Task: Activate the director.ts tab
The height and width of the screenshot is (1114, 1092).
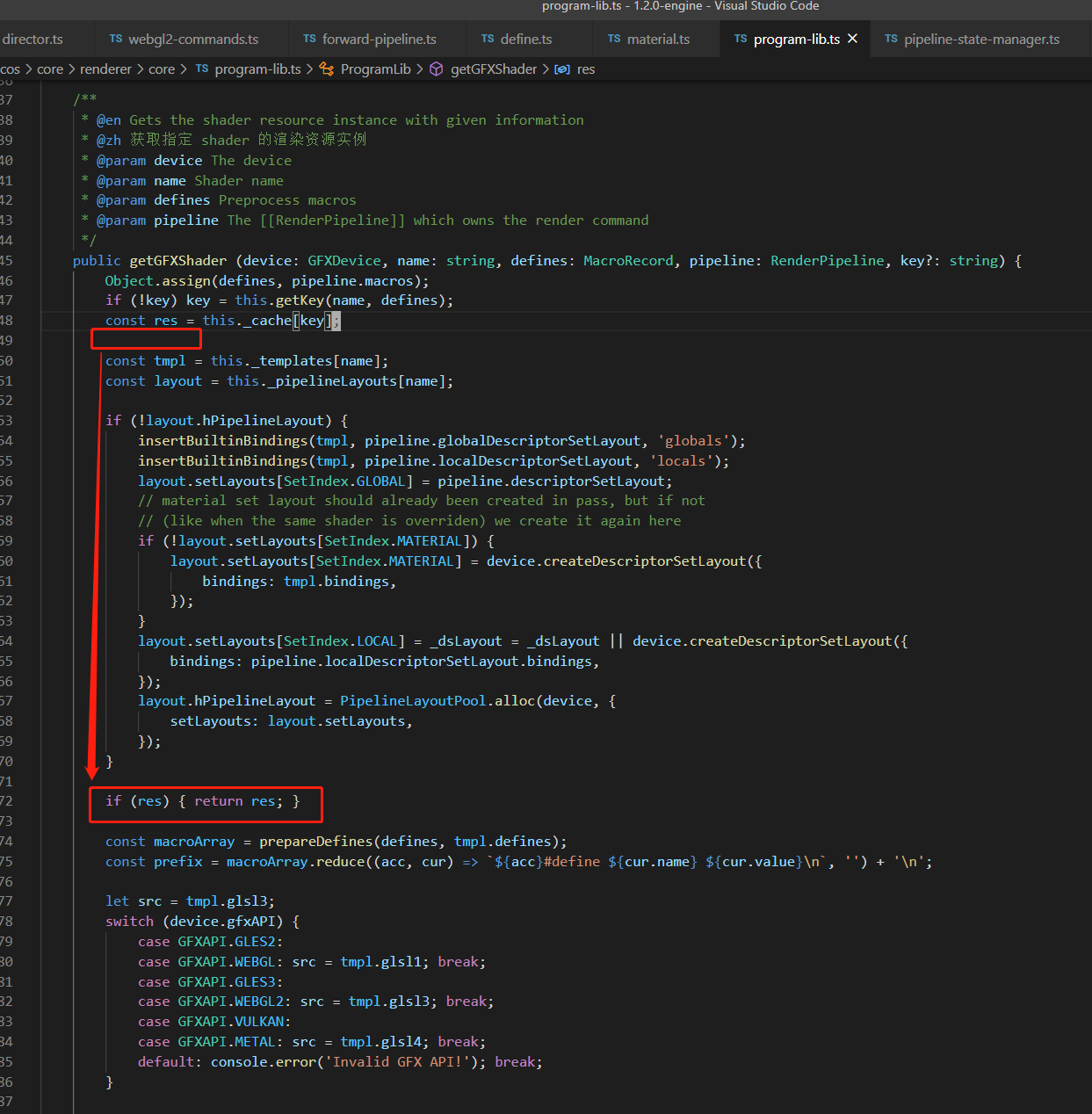Action: coord(33,40)
